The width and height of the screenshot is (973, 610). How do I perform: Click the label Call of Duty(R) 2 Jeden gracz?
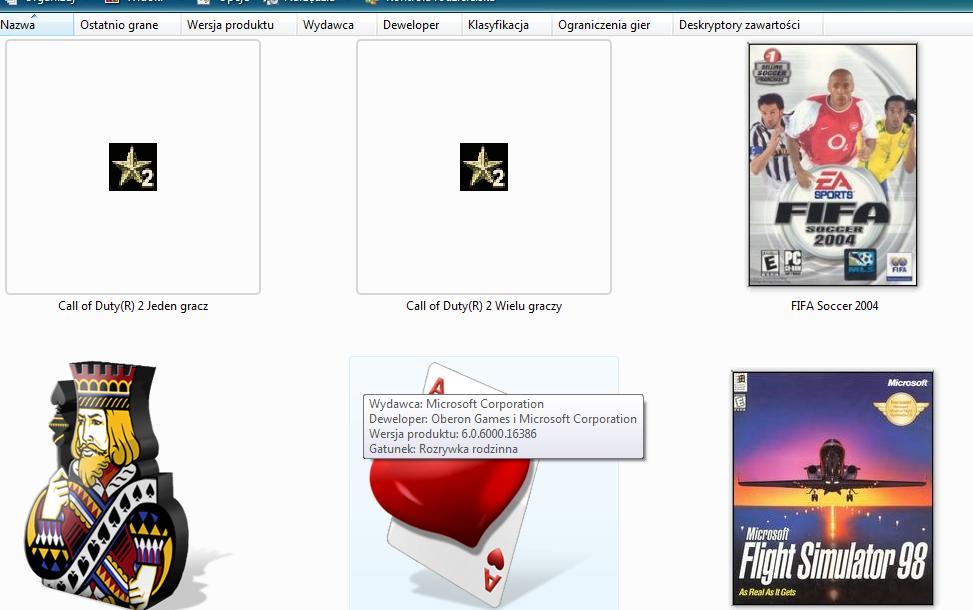point(133,306)
